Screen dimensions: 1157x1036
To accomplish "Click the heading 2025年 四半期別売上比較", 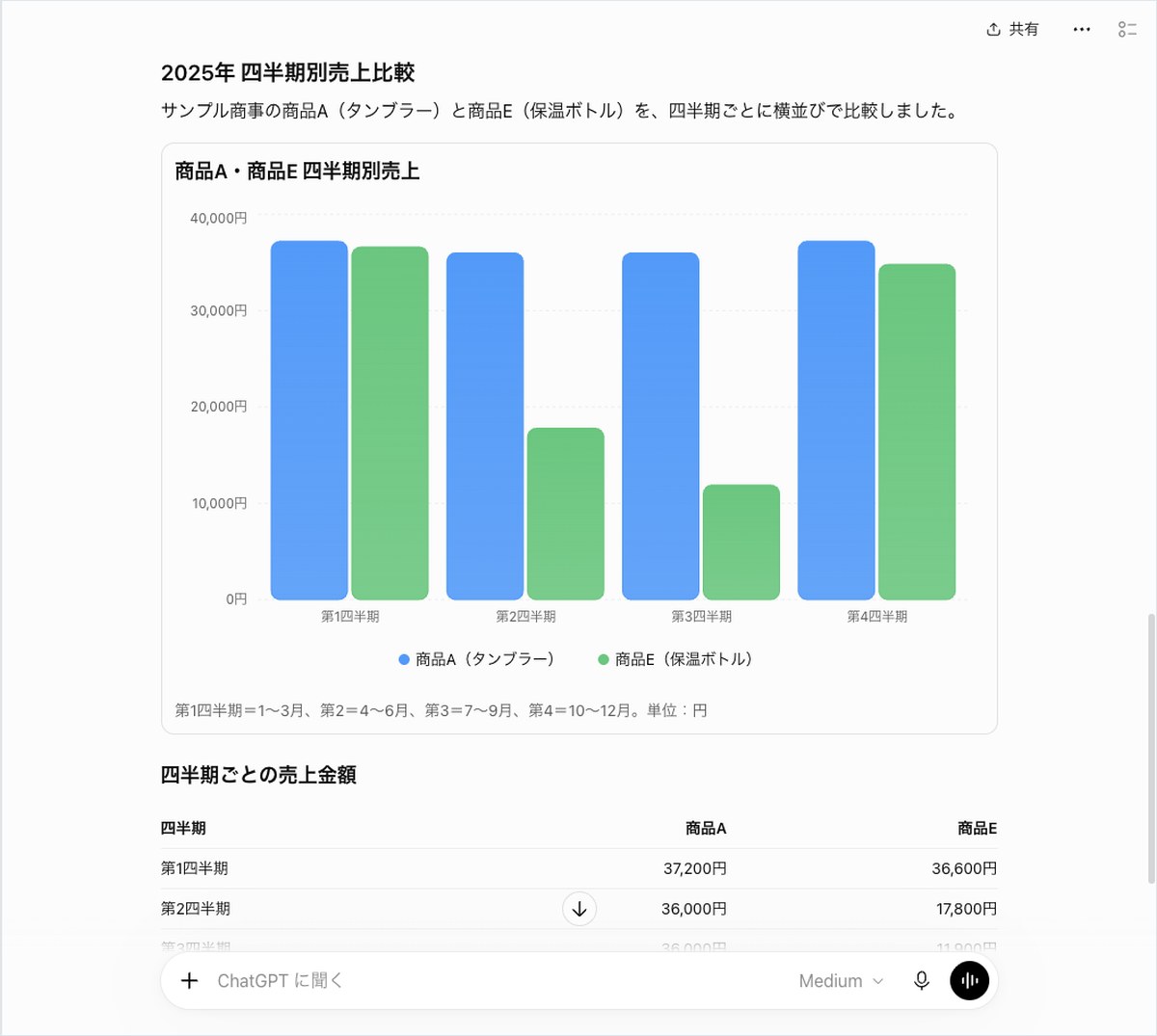I will [287, 73].
